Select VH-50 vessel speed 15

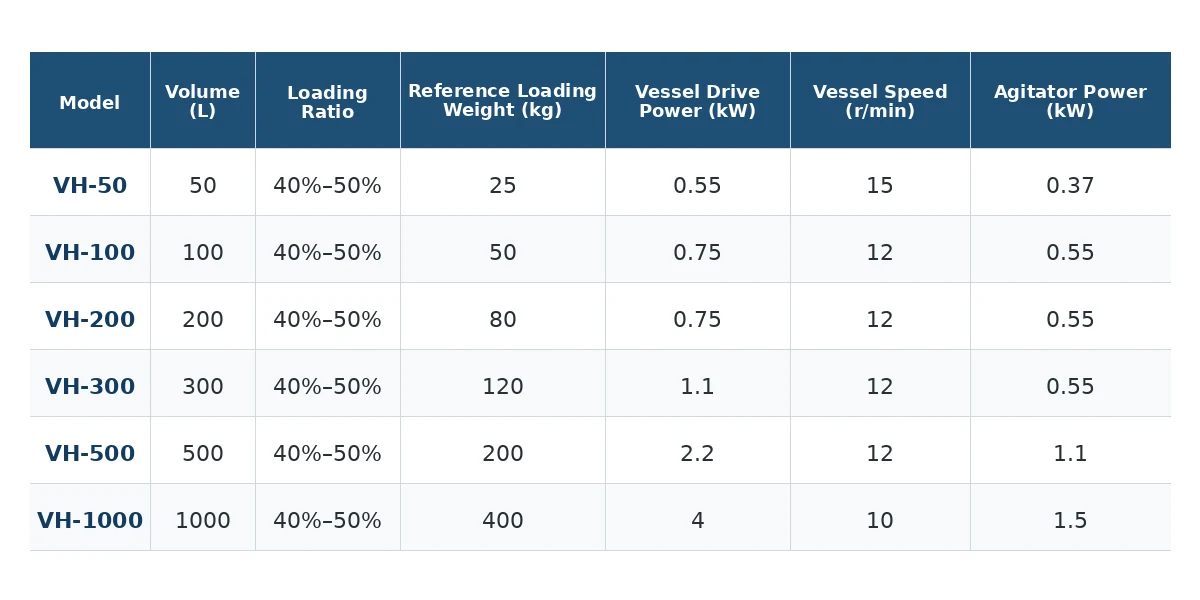click(x=880, y=186)
